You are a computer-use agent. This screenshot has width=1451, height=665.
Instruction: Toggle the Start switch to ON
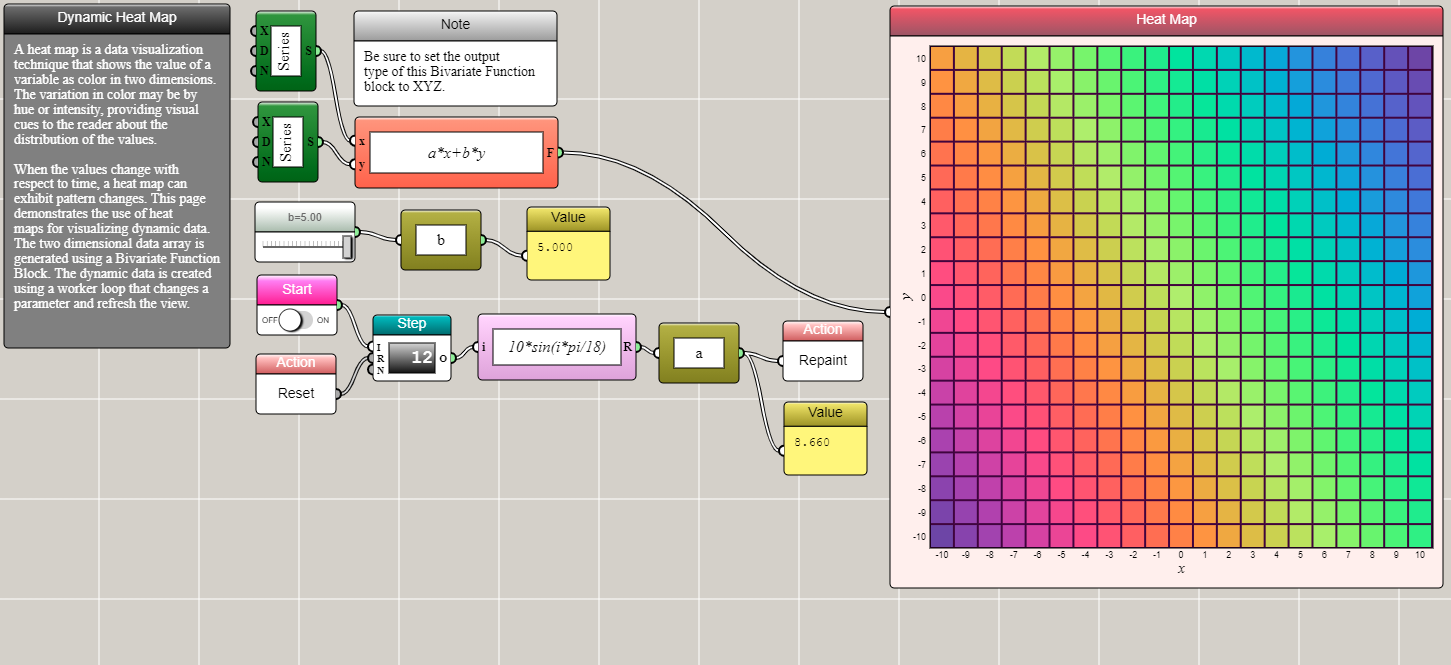297,320
